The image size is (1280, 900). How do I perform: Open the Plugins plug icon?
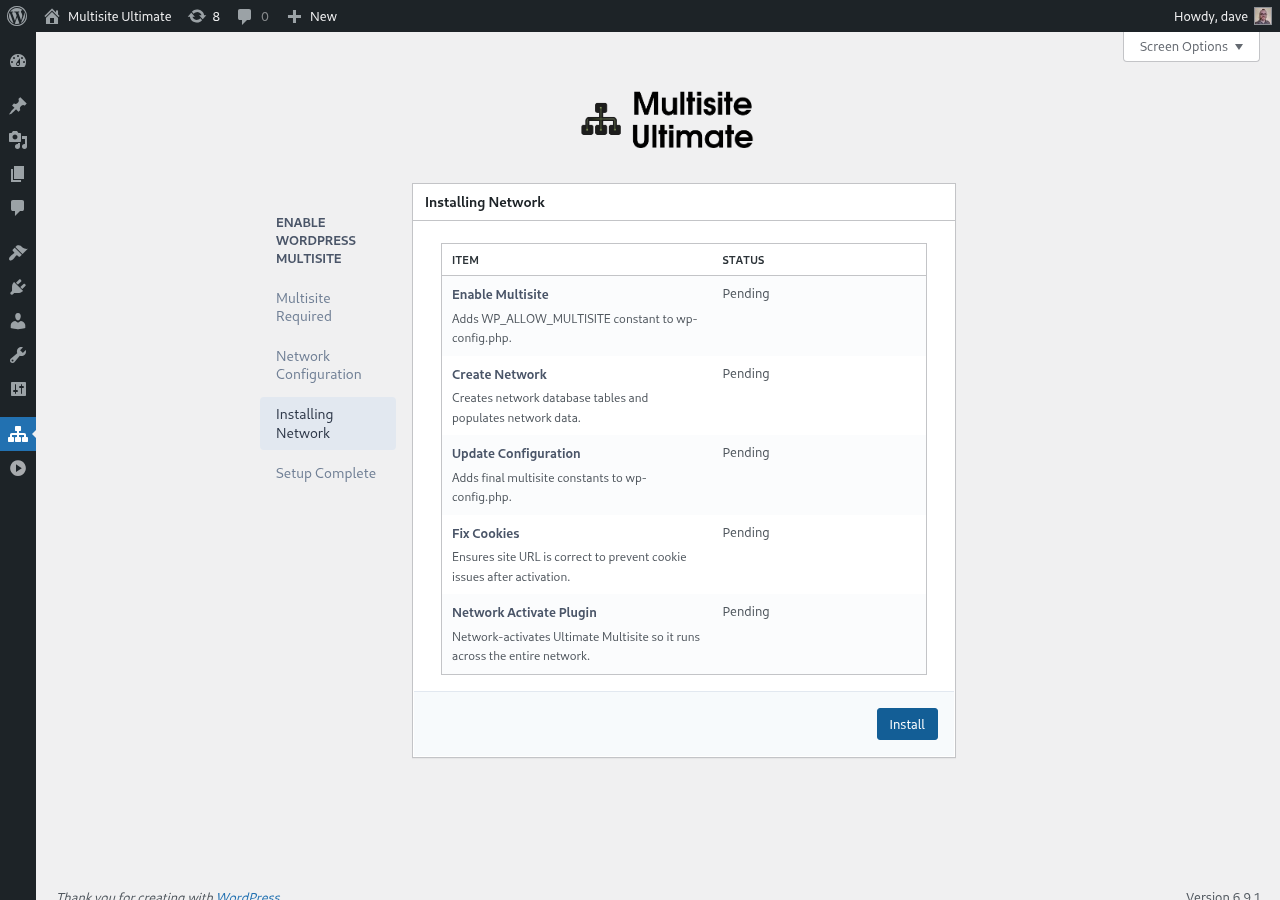coord(17,287)
